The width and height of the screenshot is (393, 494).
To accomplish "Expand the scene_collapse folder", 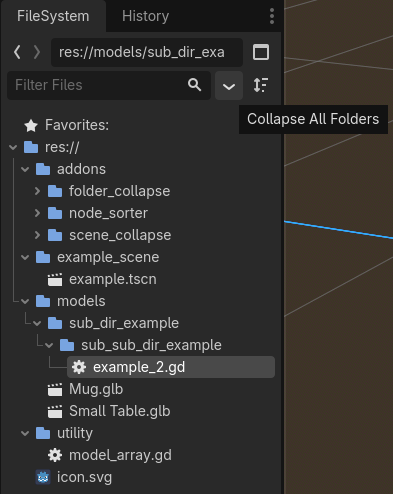I will 37,235.
